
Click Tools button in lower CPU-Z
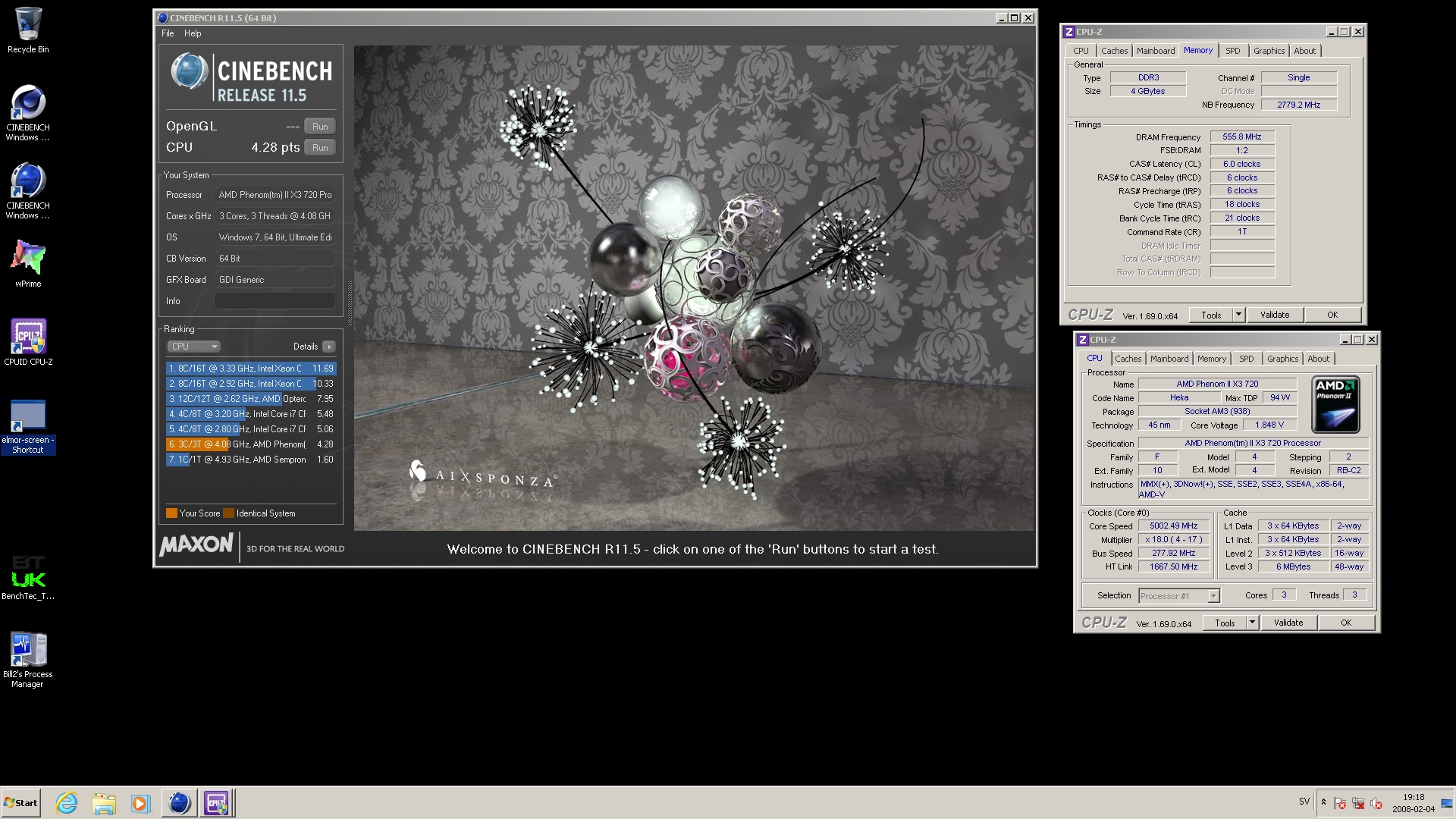pyautogui.click(x=1225, y=623)
